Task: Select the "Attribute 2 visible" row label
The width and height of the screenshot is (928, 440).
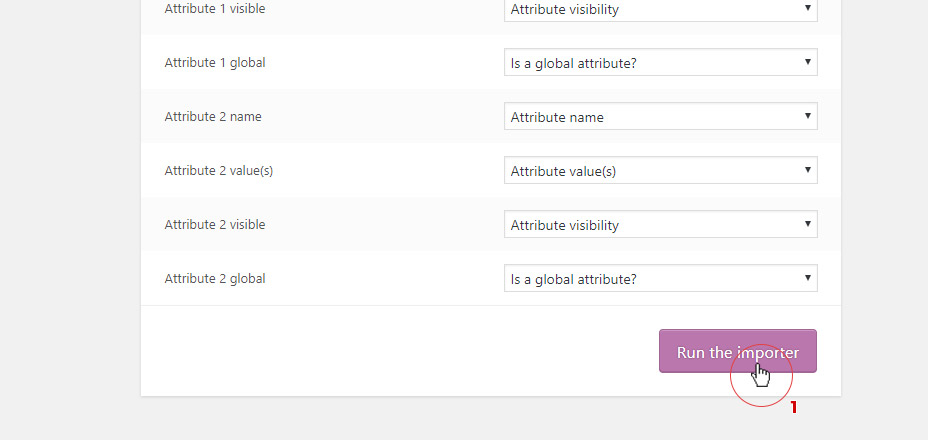Action: (215, 224)
